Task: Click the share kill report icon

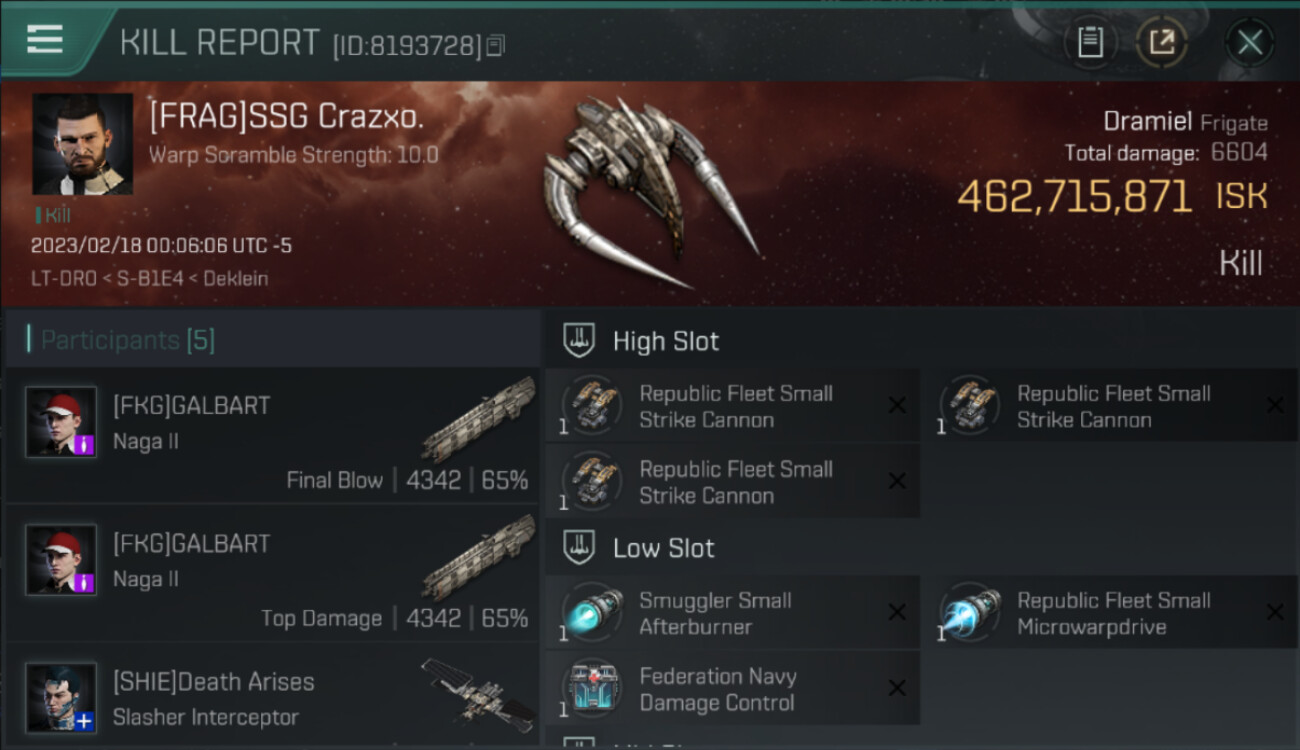Action: (x=1161, y=42)
